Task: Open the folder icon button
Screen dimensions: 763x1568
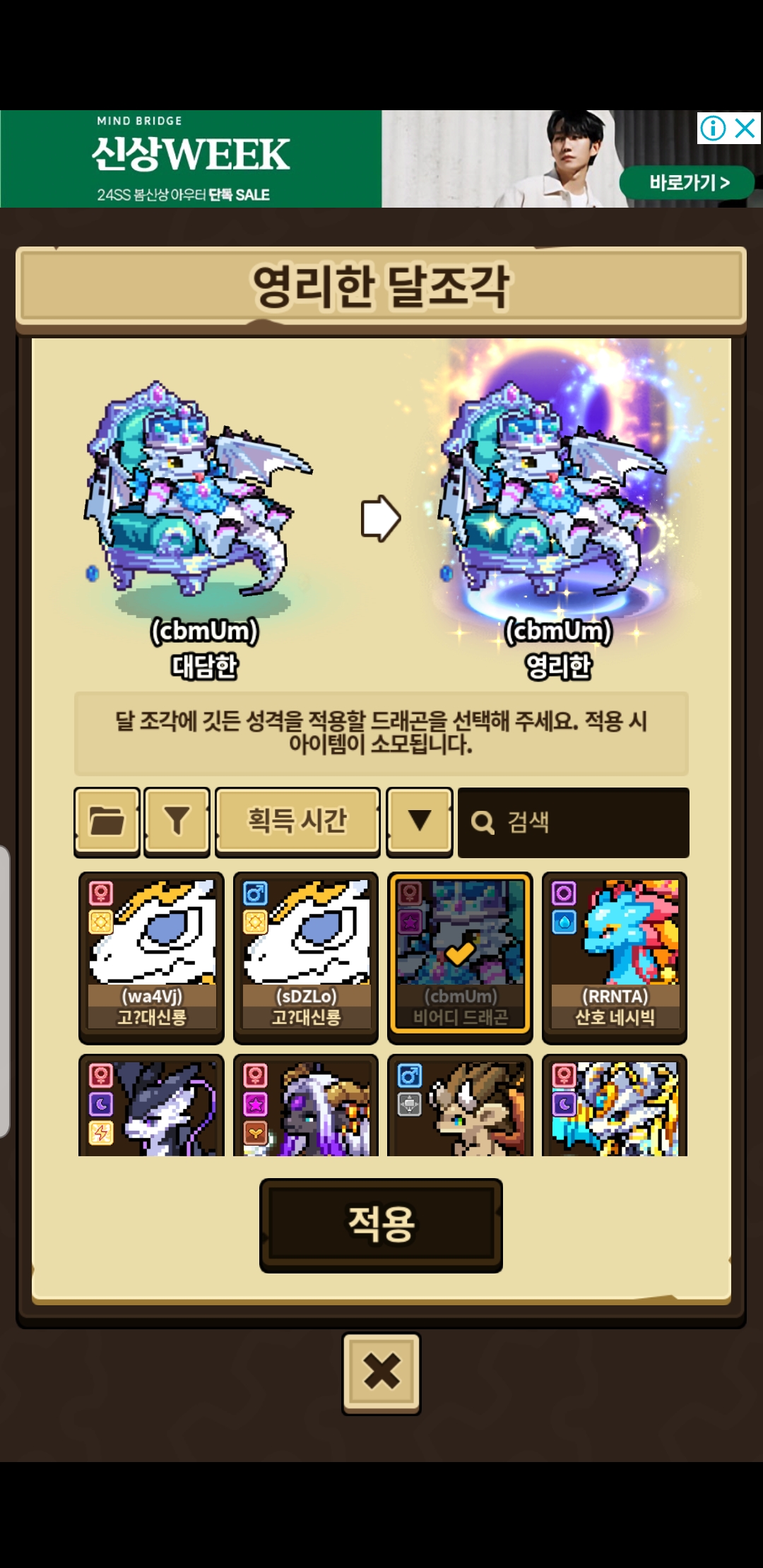Action: pyautogui.click(x=107, y=821)
